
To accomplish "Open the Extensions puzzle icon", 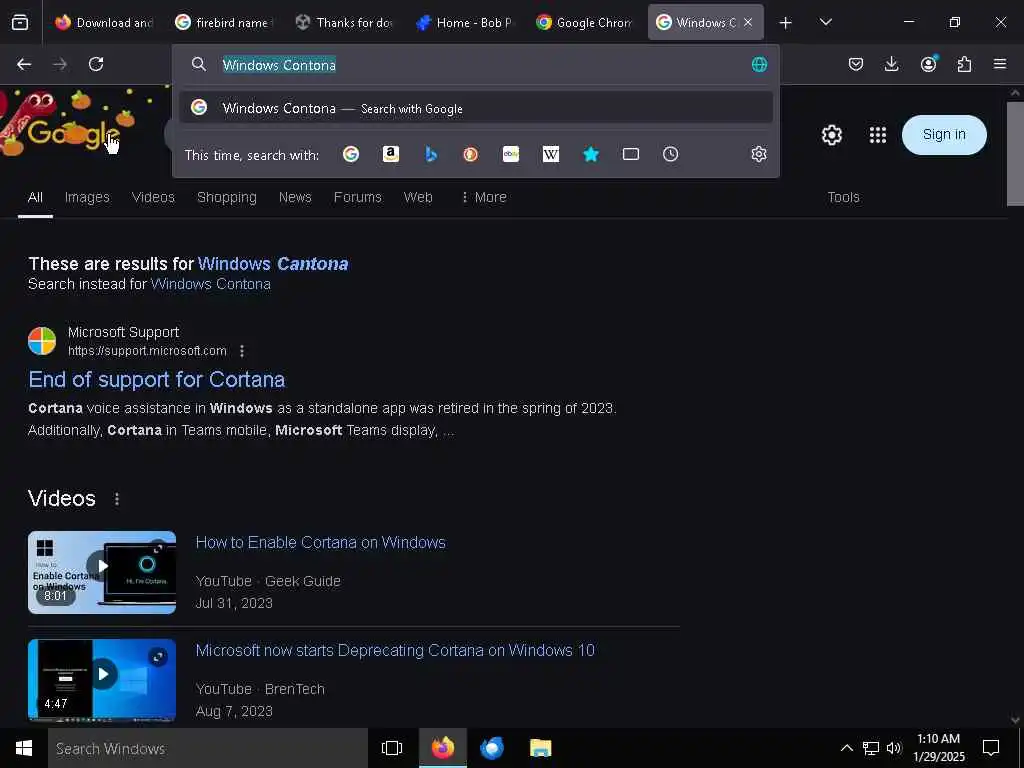I will click(x=965, y=64).
